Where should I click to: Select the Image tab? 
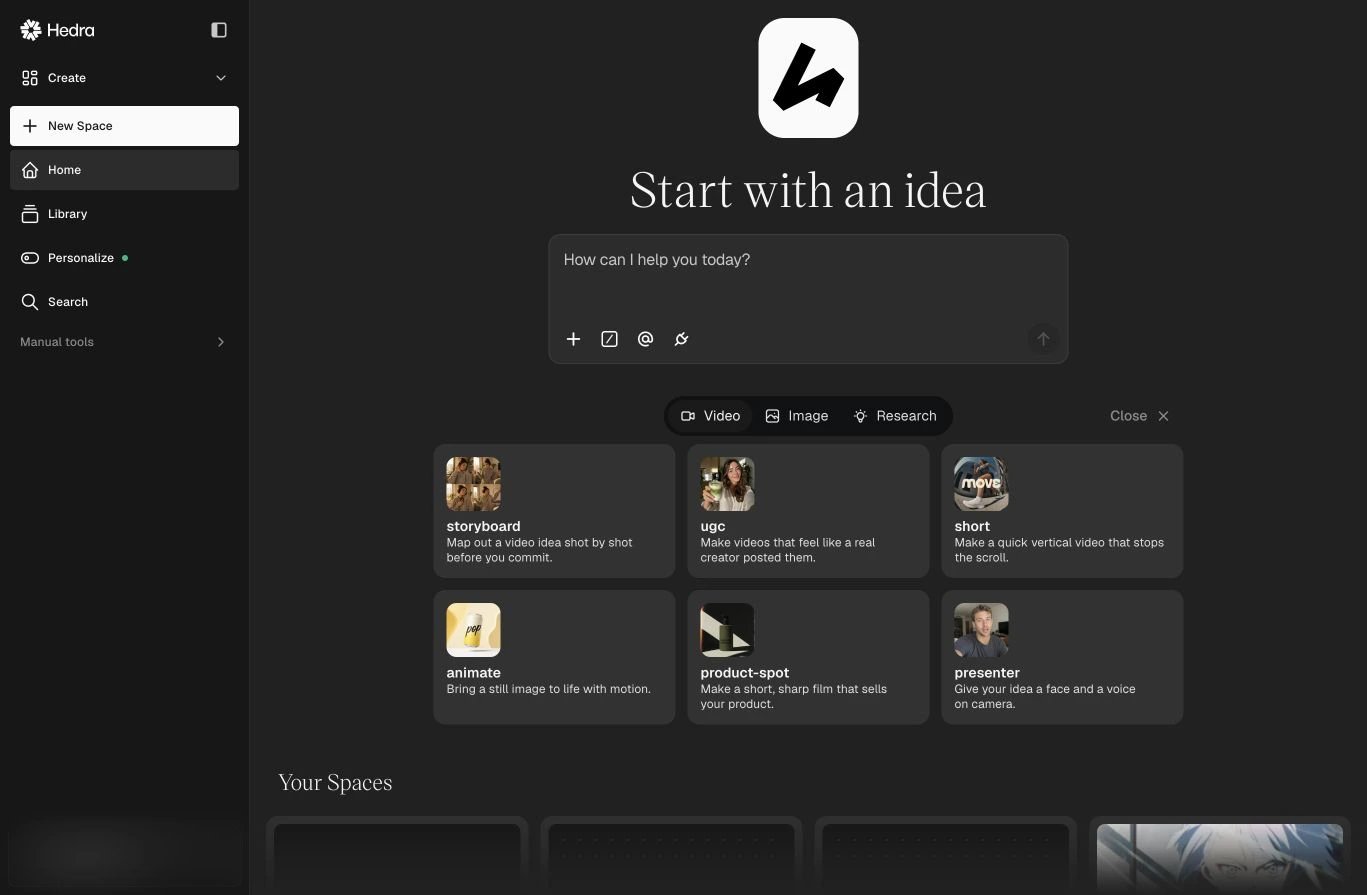pyautogui.click(x=796, y=416)
